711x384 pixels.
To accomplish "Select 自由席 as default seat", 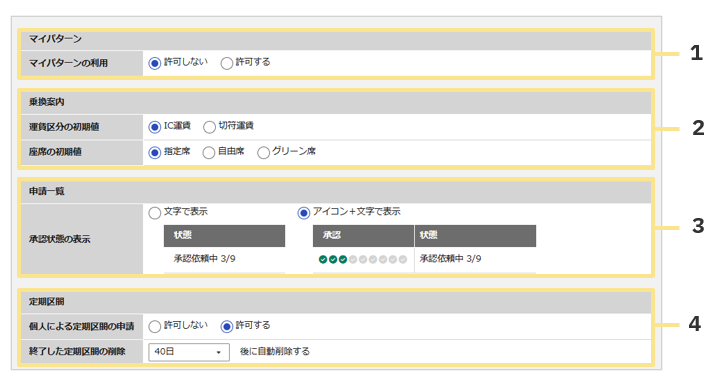I will (x=209, y=152).
